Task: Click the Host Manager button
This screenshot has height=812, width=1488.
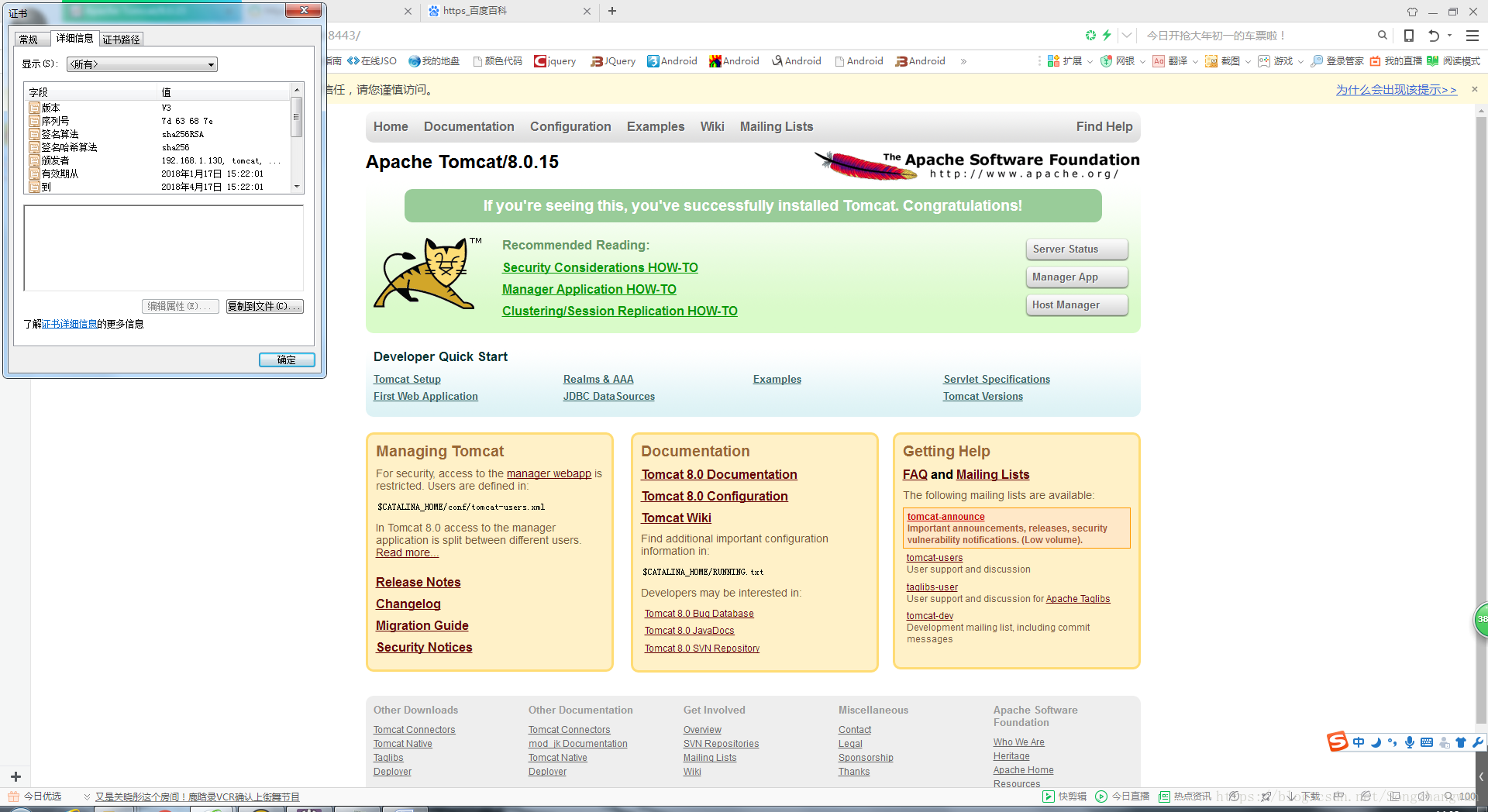Action: point(1076,304)
